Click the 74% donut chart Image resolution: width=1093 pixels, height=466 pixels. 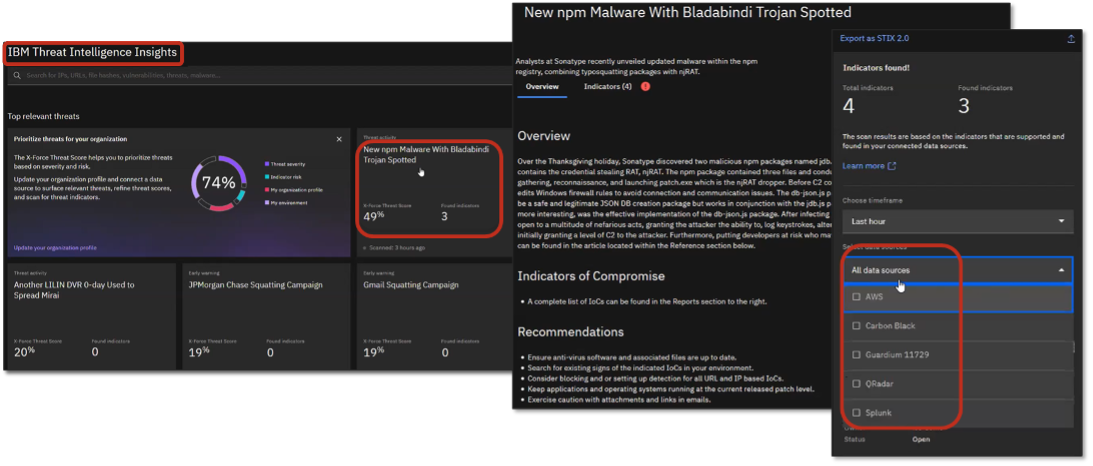pos(218,183)
